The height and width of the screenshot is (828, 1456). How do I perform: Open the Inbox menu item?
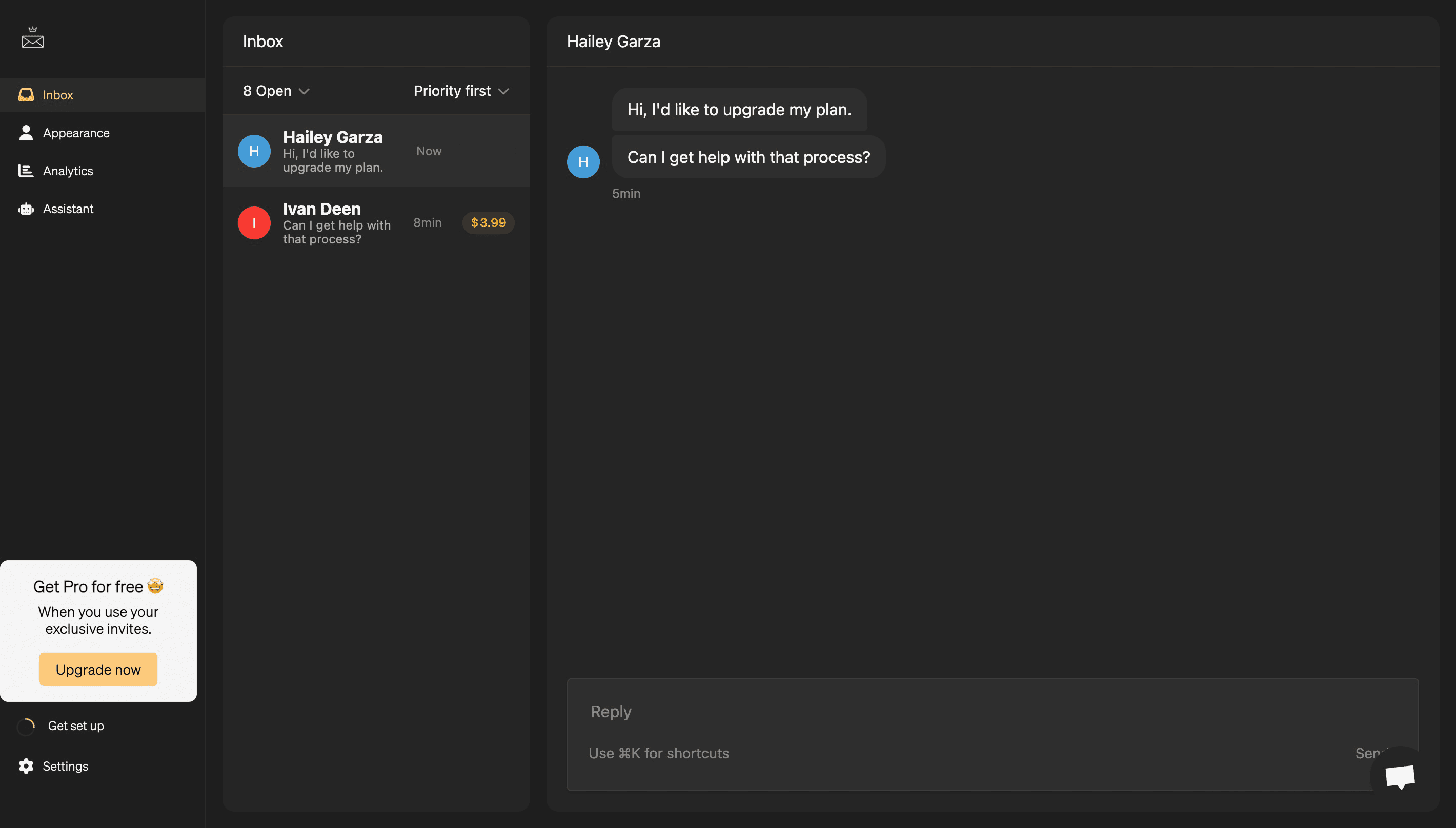(x=103, y=94)
